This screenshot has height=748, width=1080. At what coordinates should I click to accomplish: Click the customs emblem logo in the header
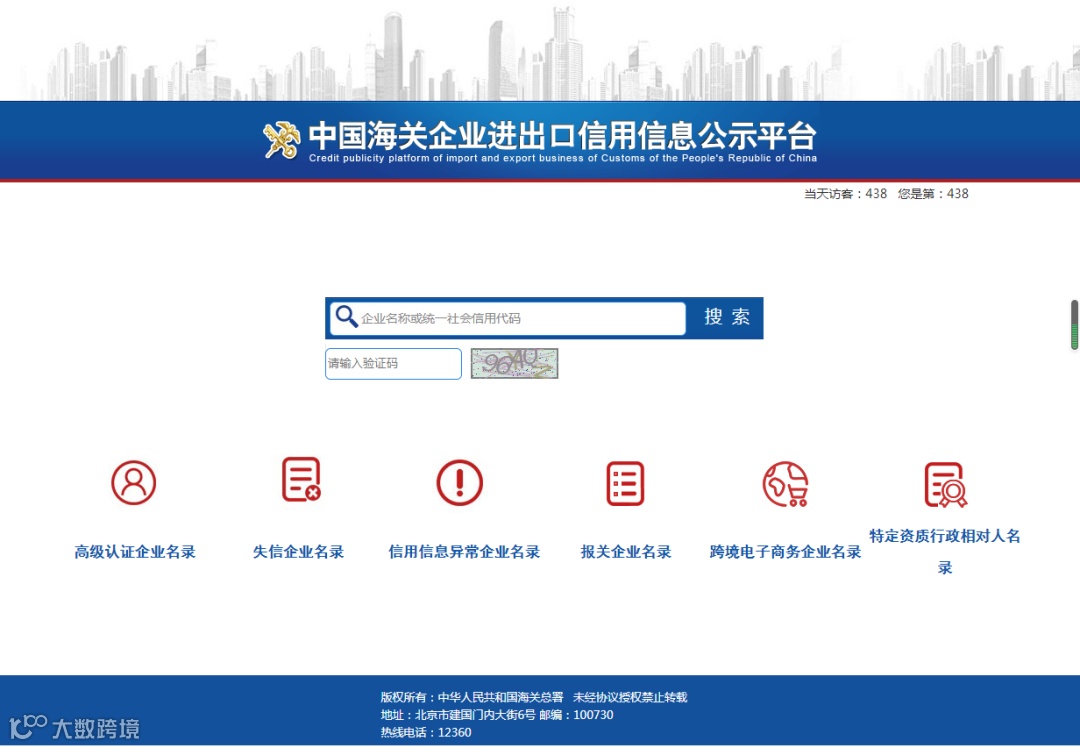click(282, 140)
